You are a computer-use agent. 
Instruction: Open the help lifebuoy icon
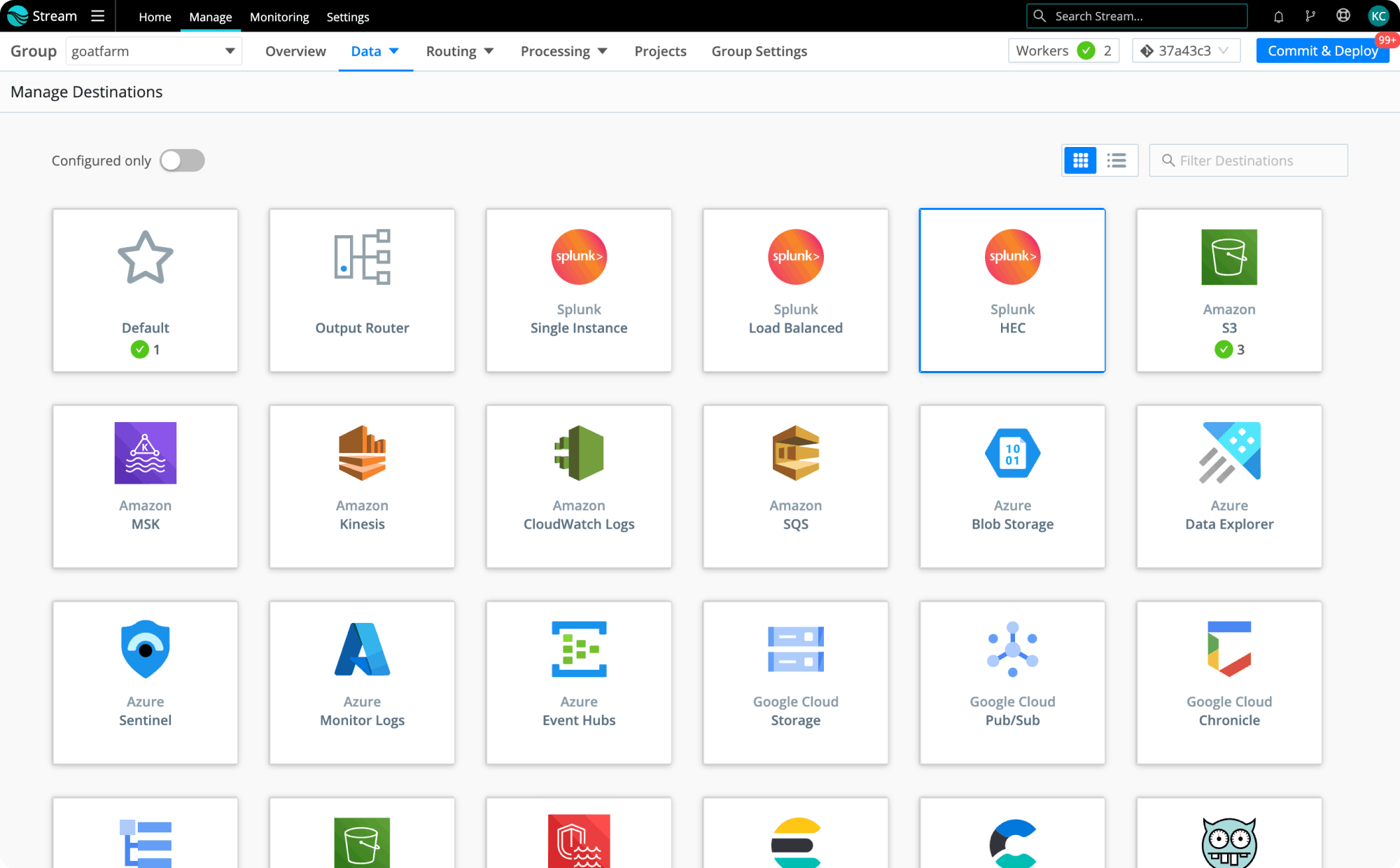[x=1343, y=16]
